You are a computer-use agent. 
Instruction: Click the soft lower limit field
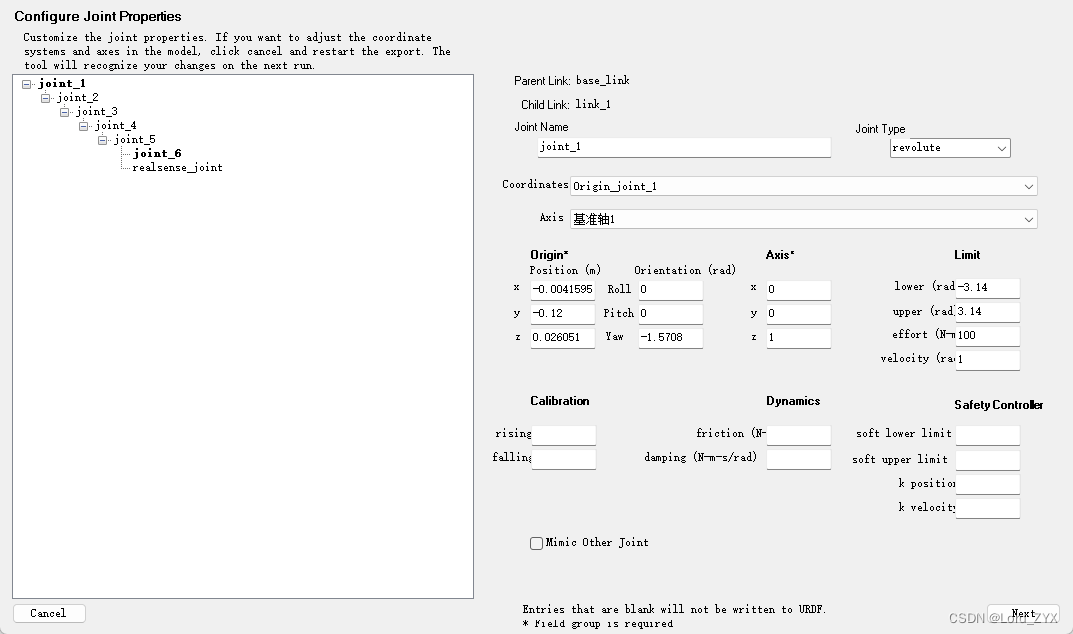coord(987,435)
